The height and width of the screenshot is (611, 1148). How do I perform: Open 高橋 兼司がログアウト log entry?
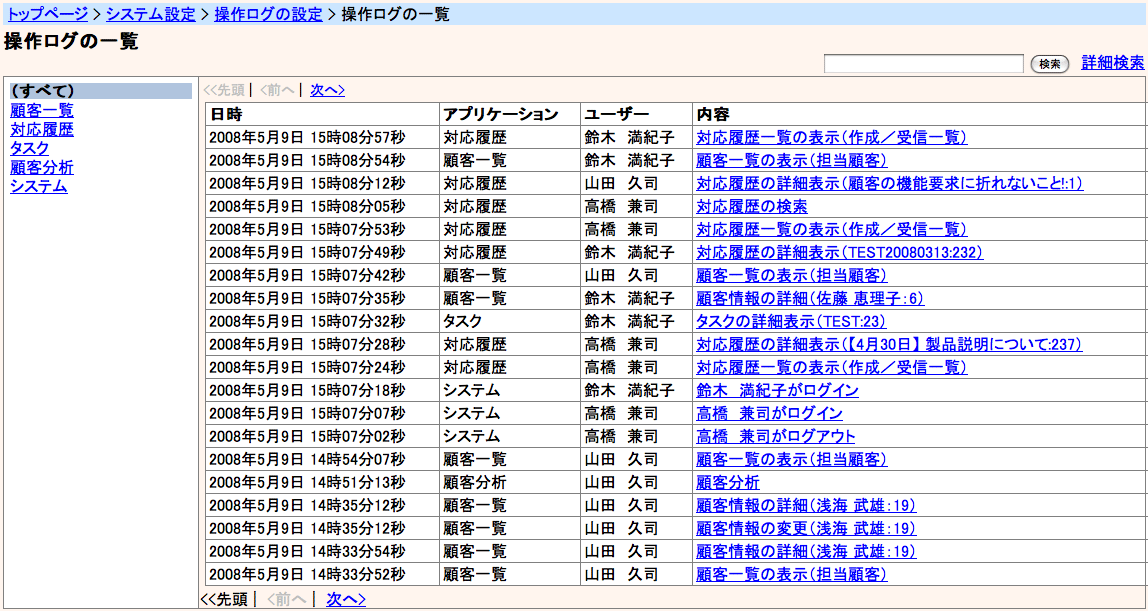775,437
